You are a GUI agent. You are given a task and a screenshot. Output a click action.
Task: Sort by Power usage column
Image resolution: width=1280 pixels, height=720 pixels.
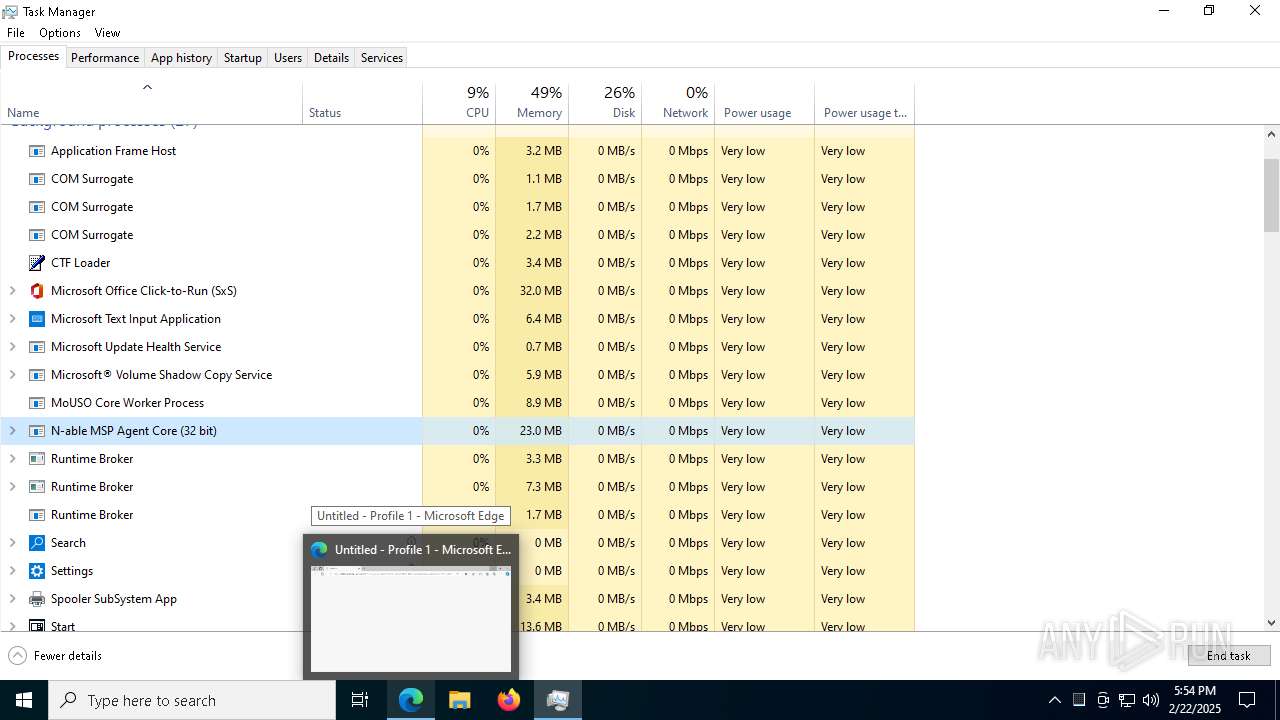coord(765,102)
